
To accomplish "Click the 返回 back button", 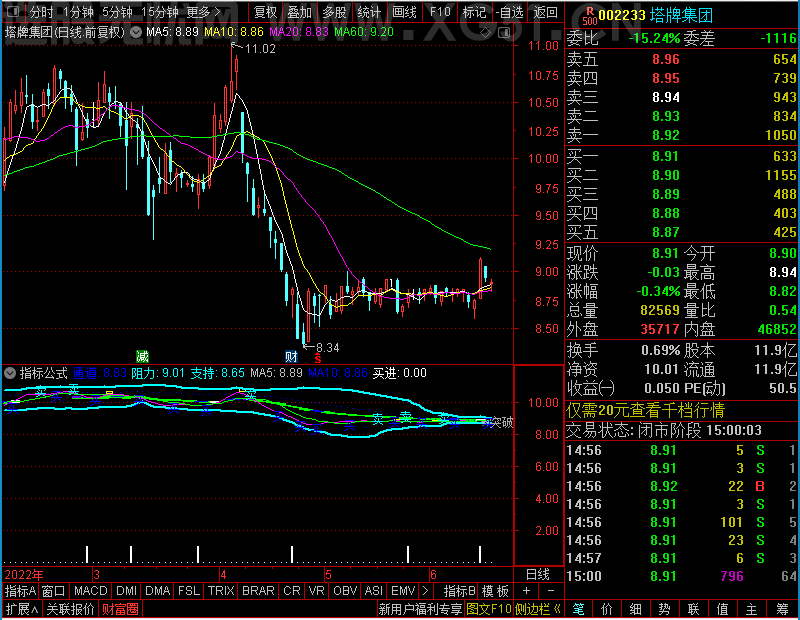I will pyautogui.click(x=545, y=12).
